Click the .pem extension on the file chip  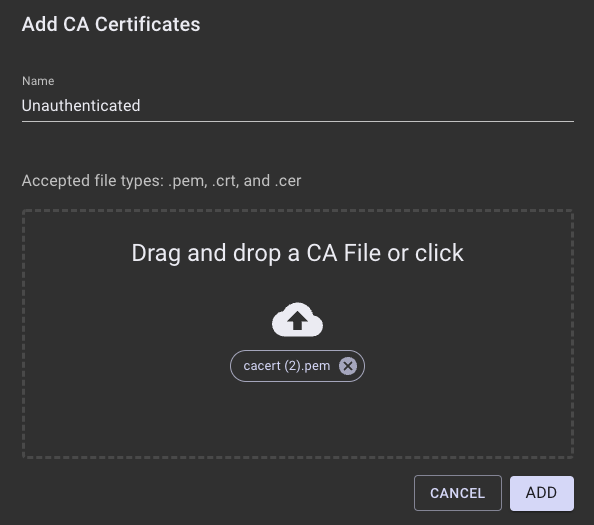click(316, 366)
